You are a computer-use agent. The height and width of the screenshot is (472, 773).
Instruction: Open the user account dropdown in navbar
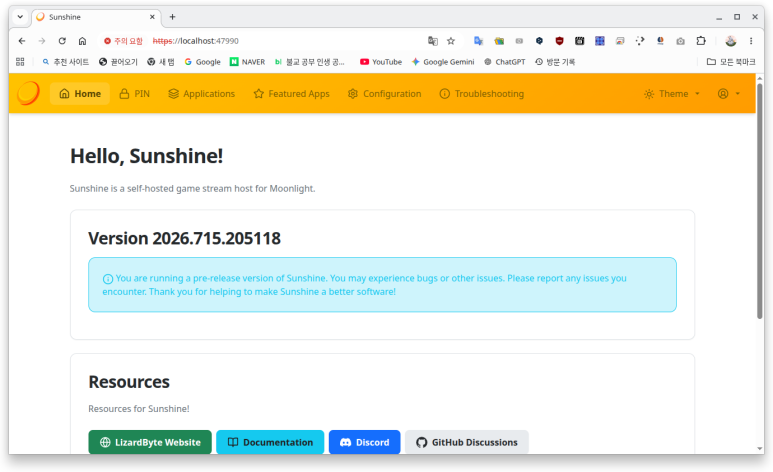pyautogui.click(x=729, y=94)
